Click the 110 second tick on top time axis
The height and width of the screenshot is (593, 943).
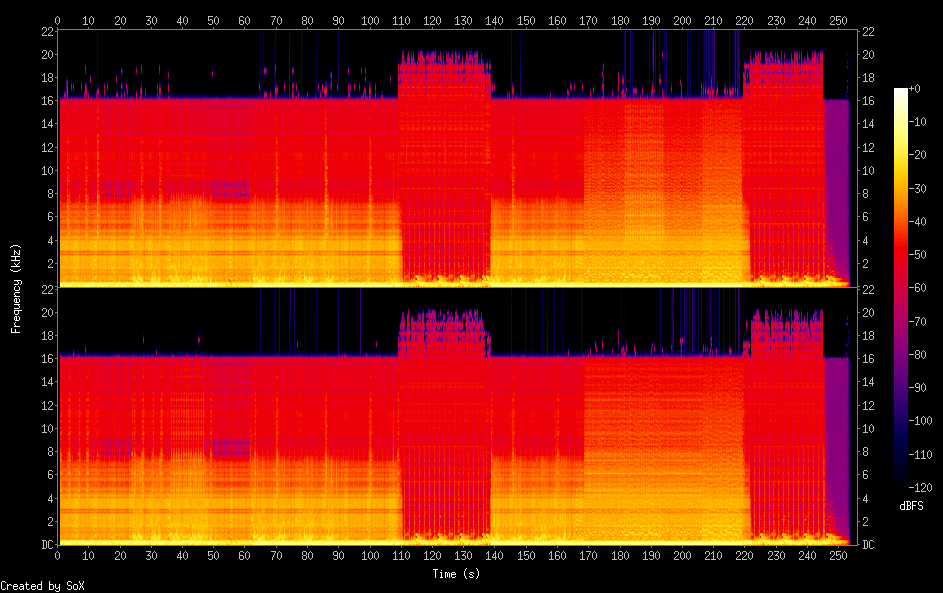401,20
